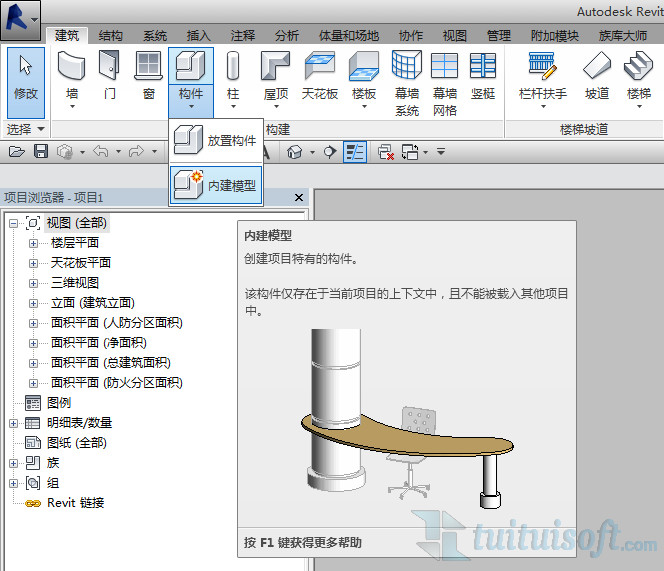Select the 竖梃 (Mullion) tool

[x=483, y=76]
